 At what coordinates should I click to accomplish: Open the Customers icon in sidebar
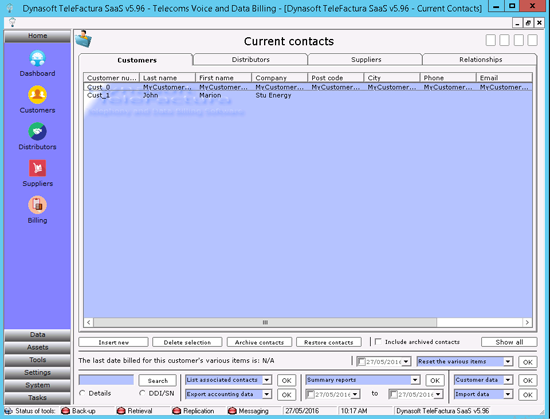click(38, 95)
